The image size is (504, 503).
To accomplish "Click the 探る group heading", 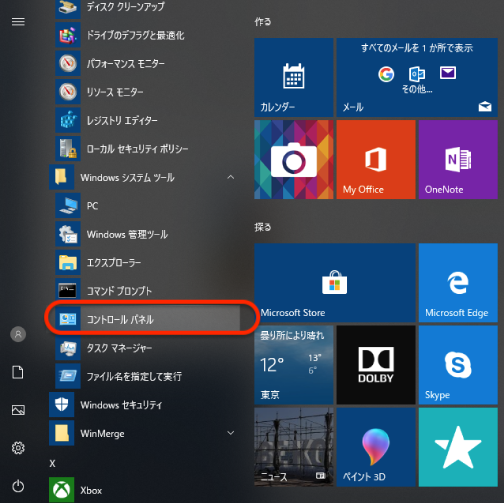I will tap(263, 227).
